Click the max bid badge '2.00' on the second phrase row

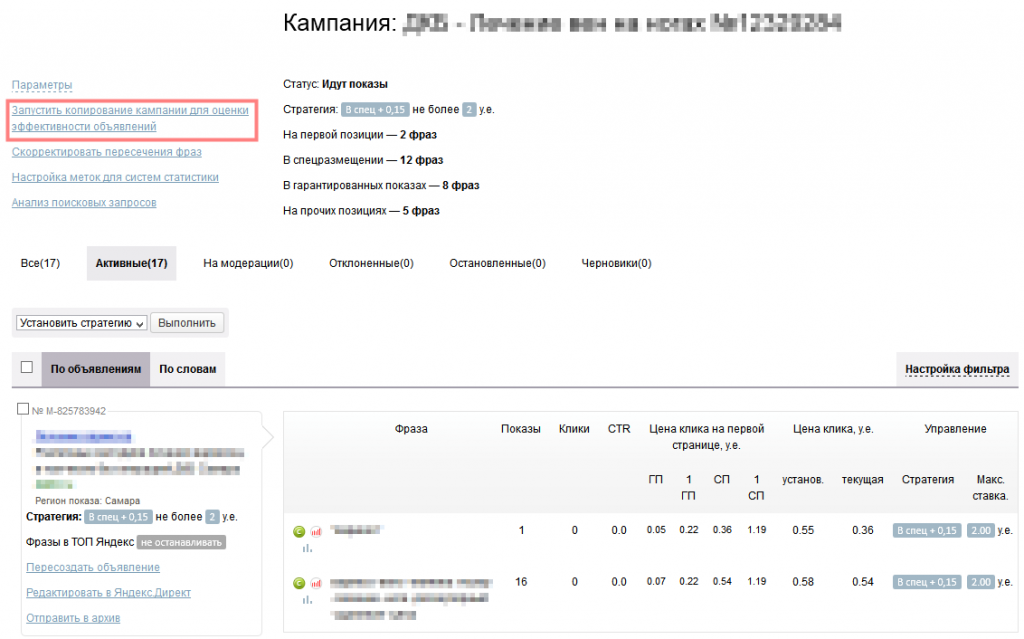coord(980,581)
